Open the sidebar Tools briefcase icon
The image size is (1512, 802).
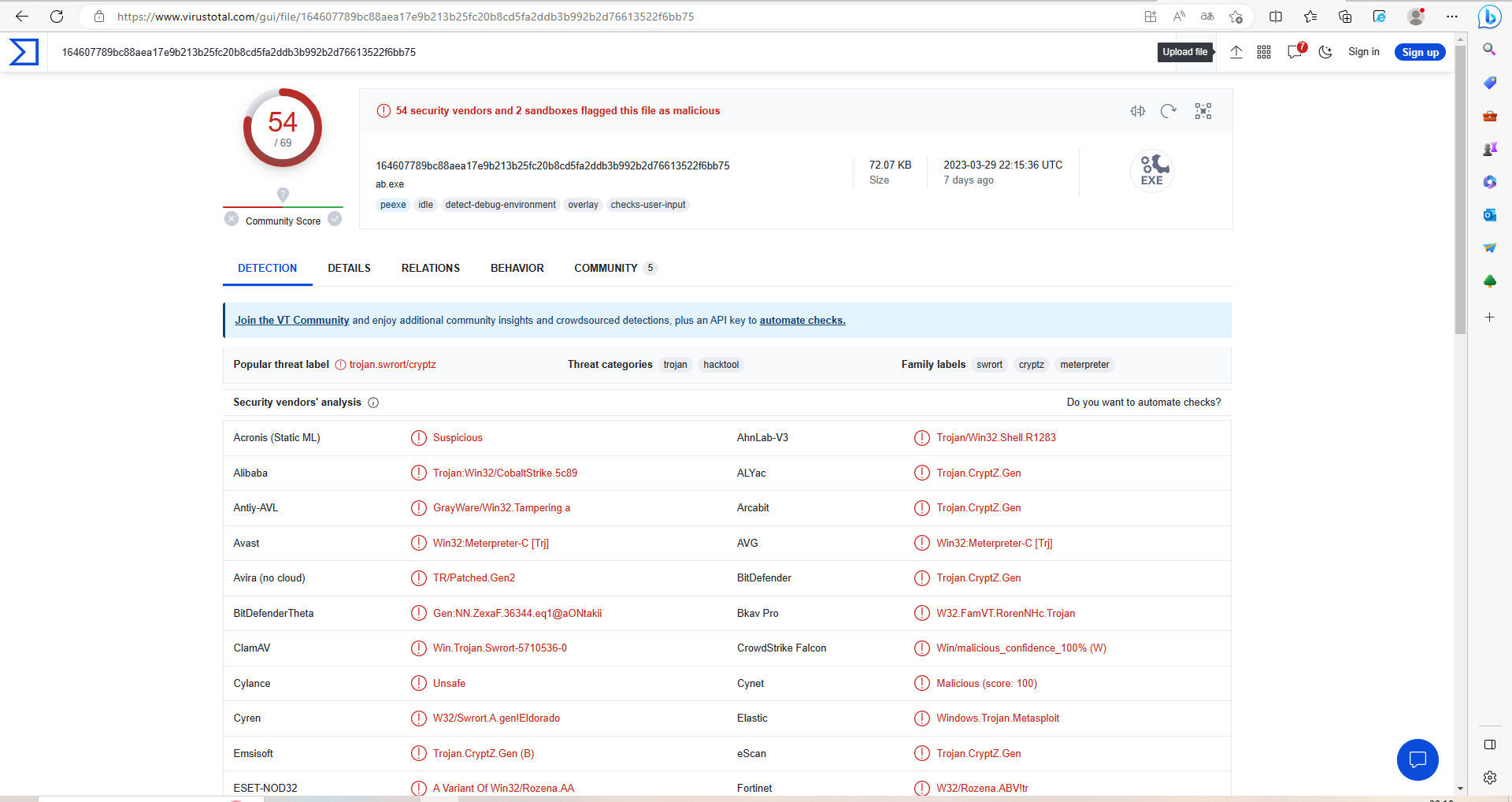(x=1489, y=116)
